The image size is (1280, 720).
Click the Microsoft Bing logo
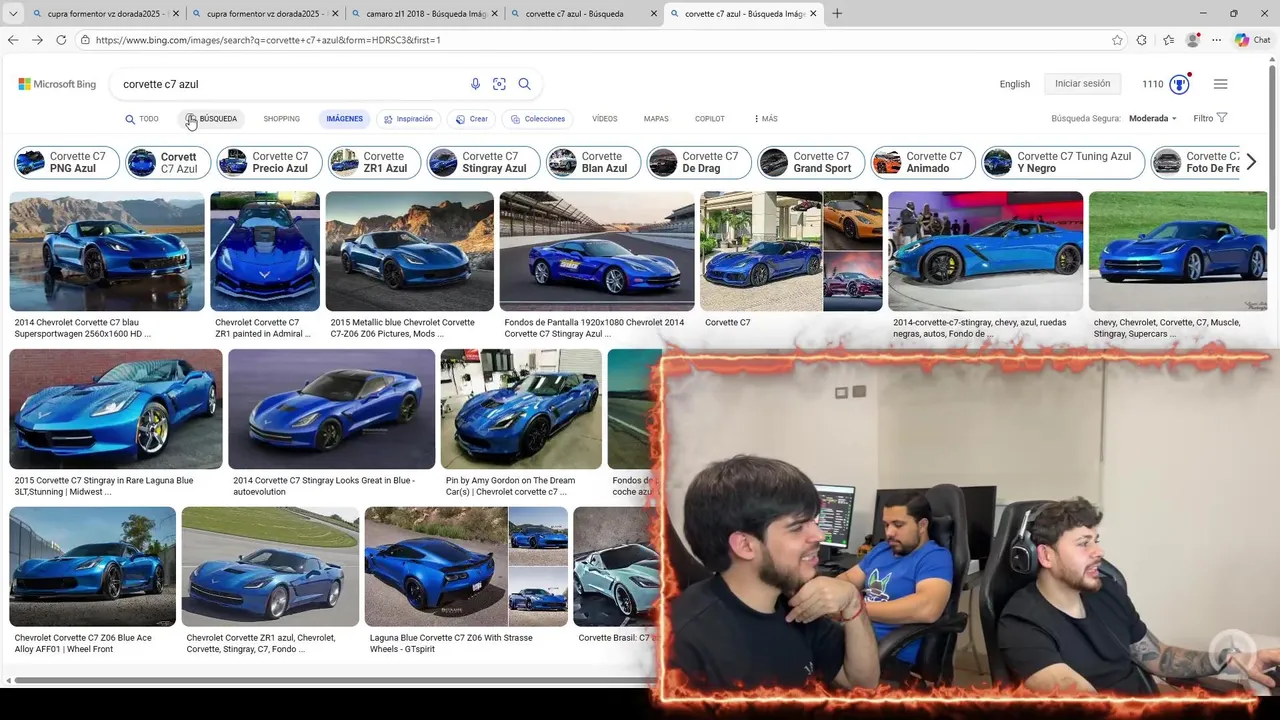click(57, 84)
